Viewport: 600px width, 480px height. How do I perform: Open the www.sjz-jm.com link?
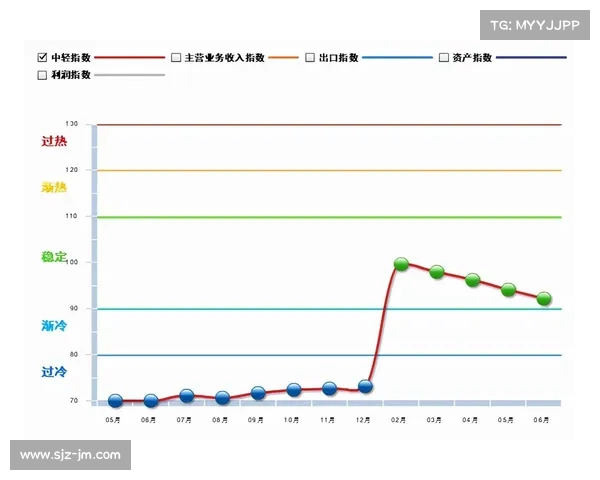pos(70,455)
